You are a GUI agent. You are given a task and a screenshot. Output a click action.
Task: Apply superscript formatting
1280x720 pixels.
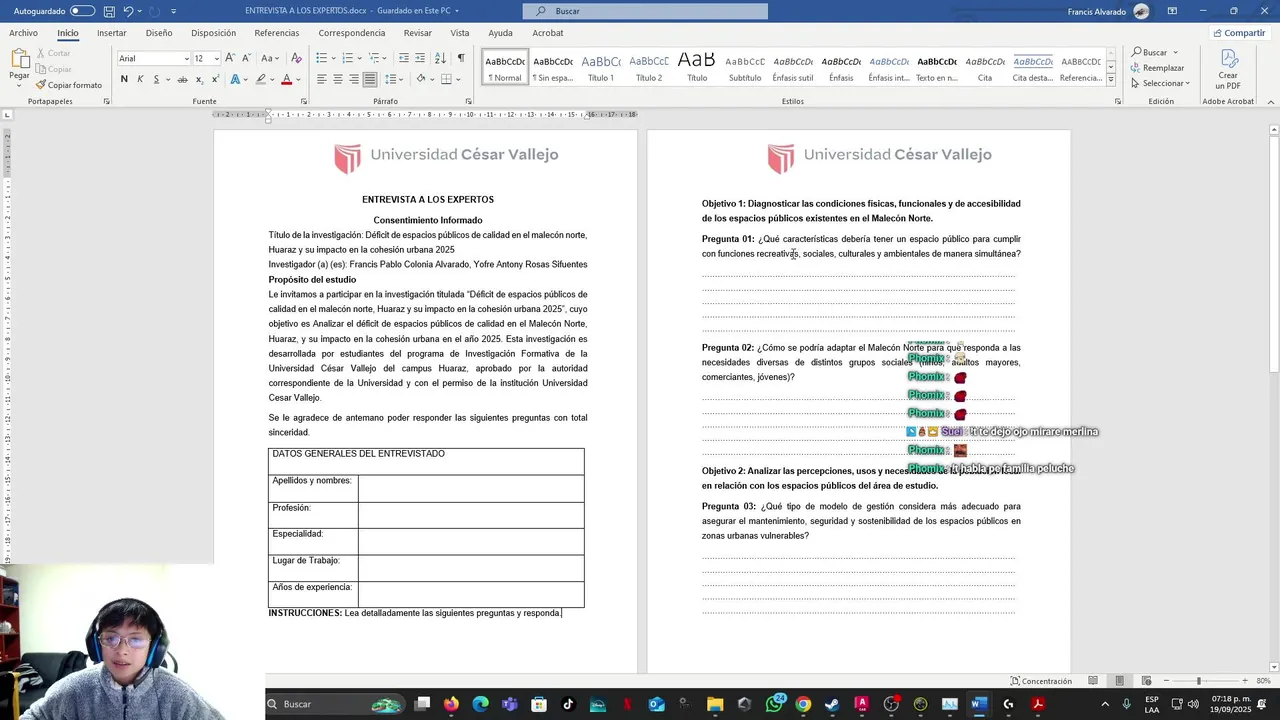(x=215, y=79)
